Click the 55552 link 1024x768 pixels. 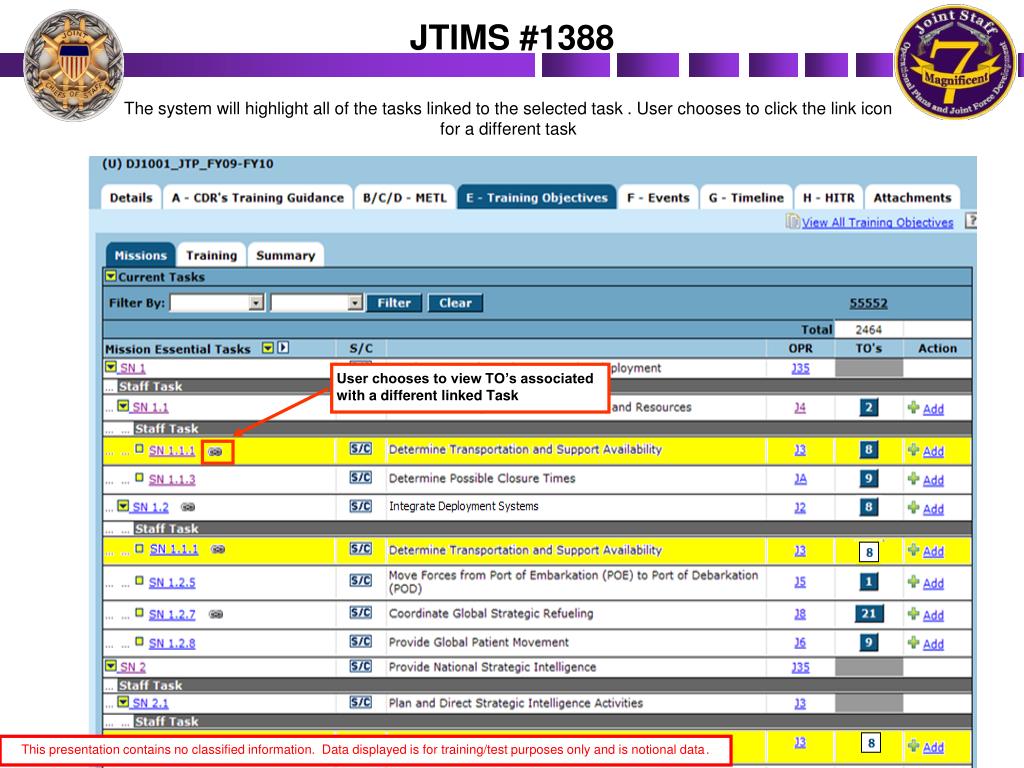[x=868, y=303]
